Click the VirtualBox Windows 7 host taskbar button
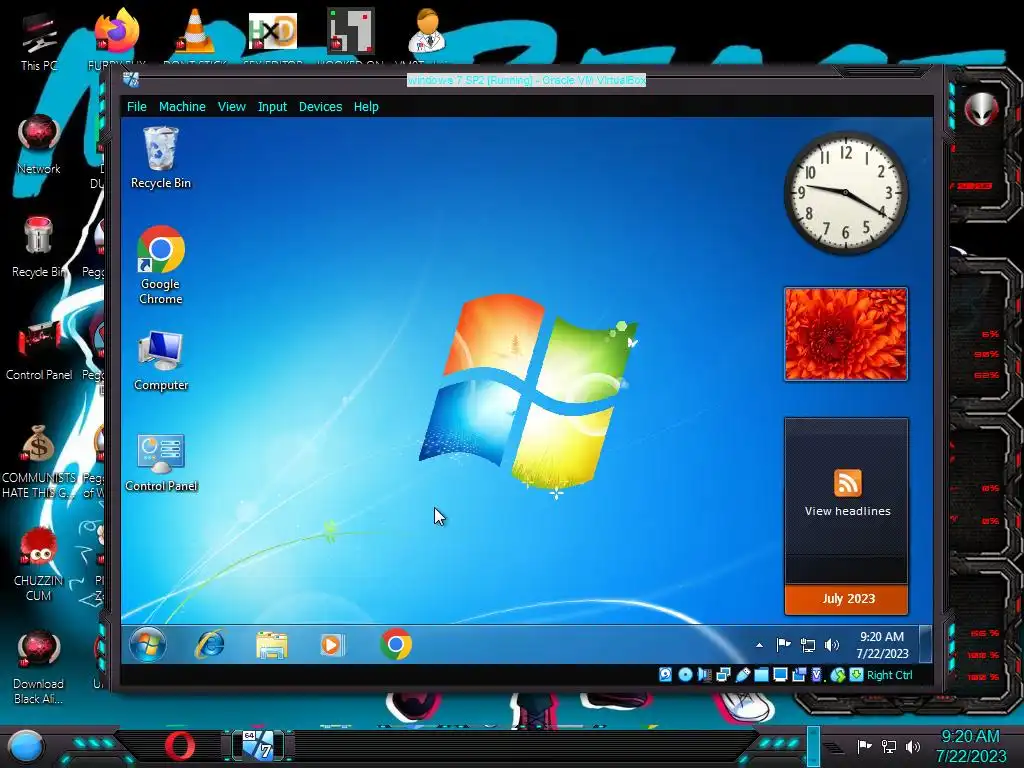Viewport: 1024px width, 768px height. [257, 745]
